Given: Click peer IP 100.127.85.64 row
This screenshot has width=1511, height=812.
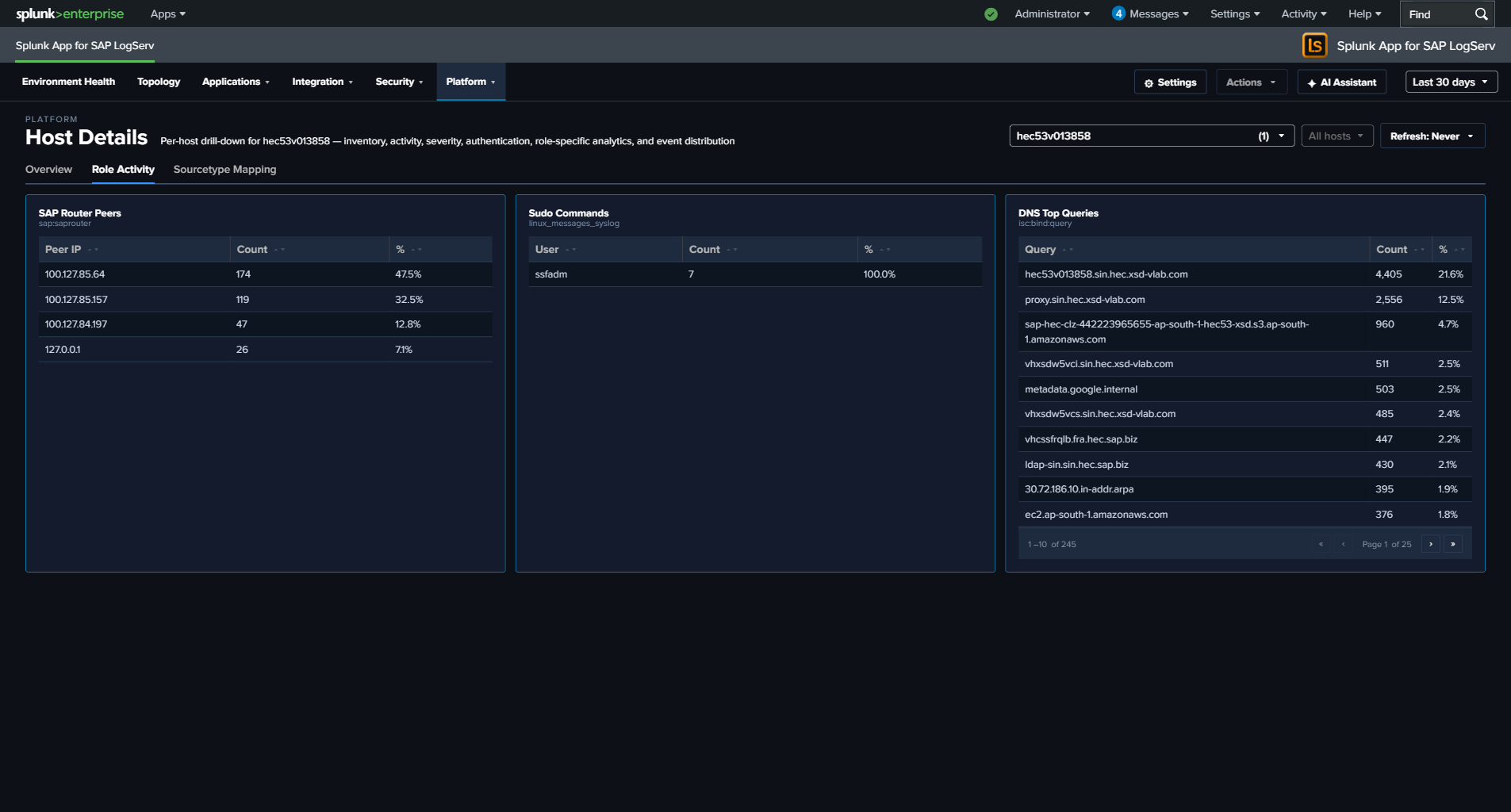Looking at the screenshot, I should click(x=265, y=274).
